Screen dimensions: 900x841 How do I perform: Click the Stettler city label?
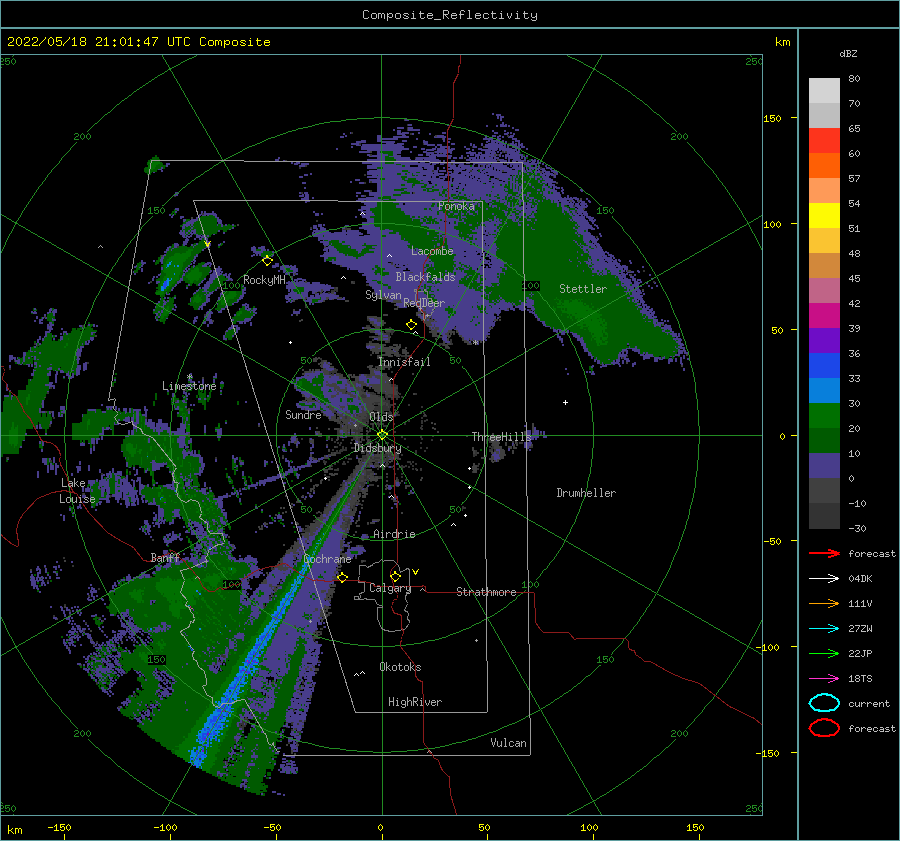pos(583,289)
